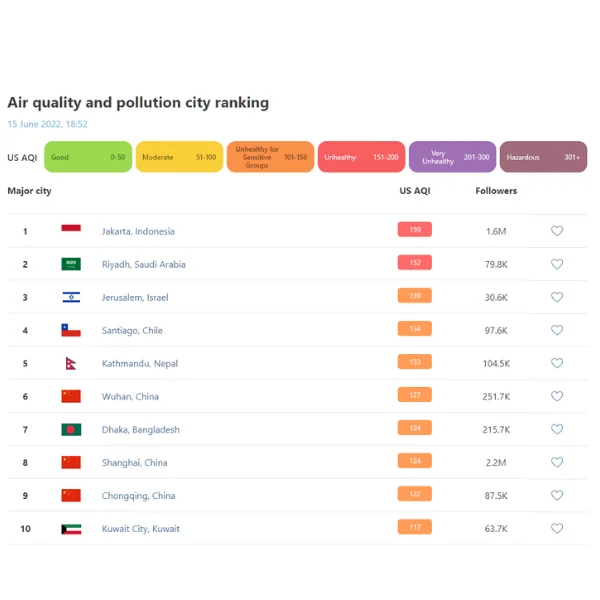Image resolution: width=600 pixels, height=600 pixels.
Task: Click the Saudi Arabia flag icon
Action: click(x=71, y=264)
